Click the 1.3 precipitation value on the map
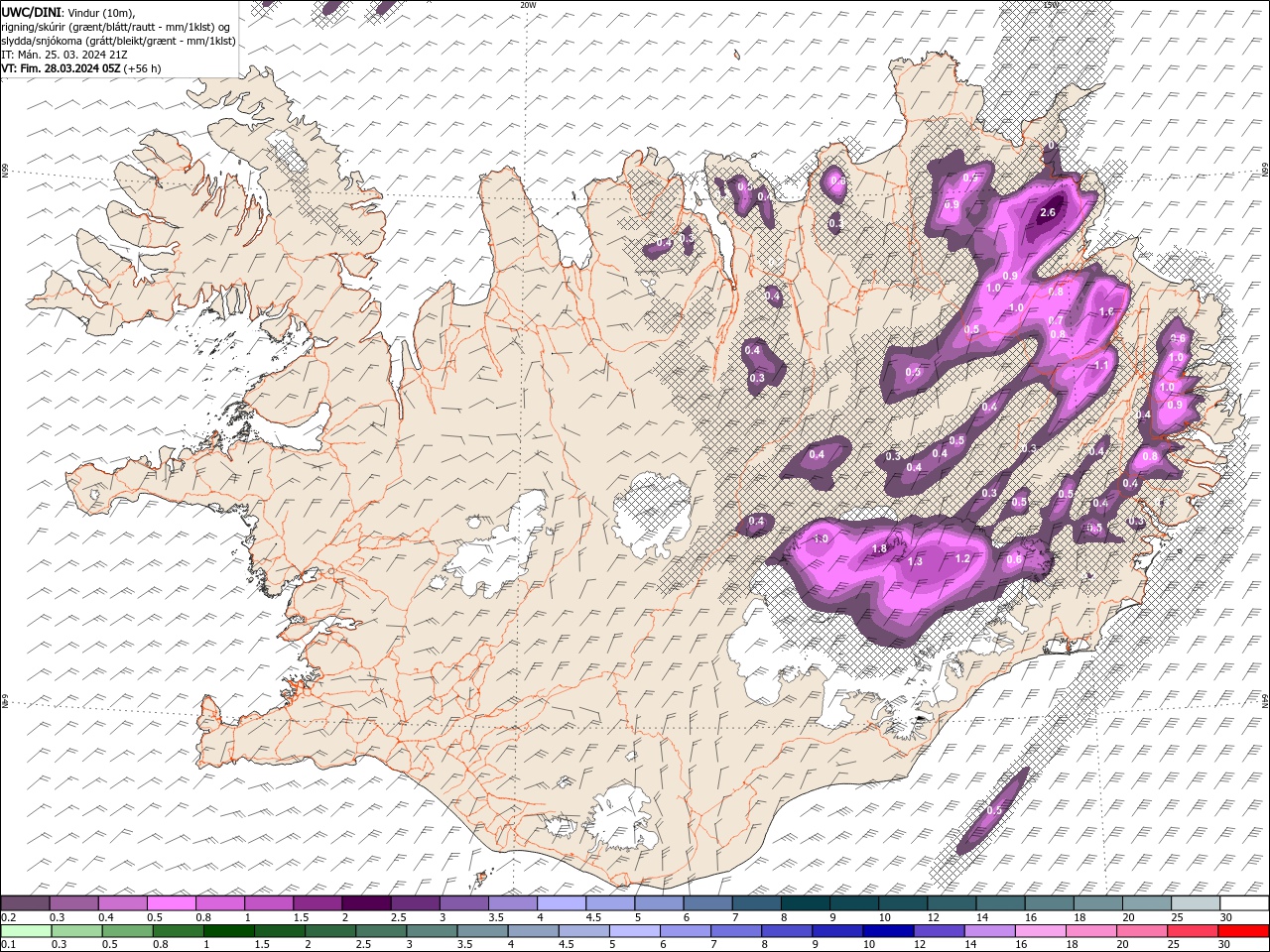1270x952 pixels. click(915, 561)
